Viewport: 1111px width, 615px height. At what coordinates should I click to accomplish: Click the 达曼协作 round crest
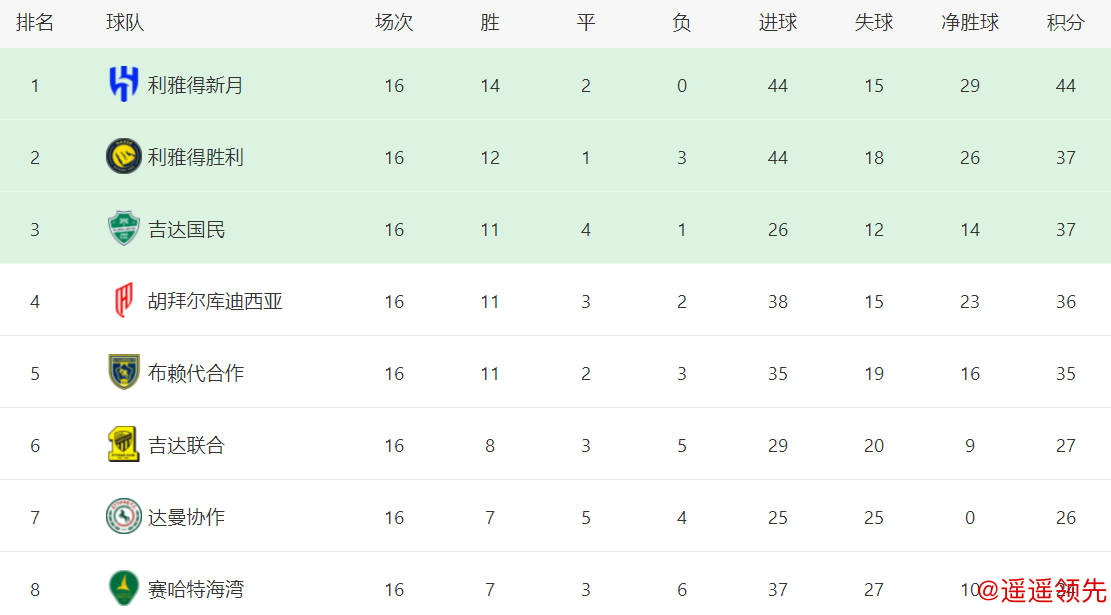(x=124, y=517)
